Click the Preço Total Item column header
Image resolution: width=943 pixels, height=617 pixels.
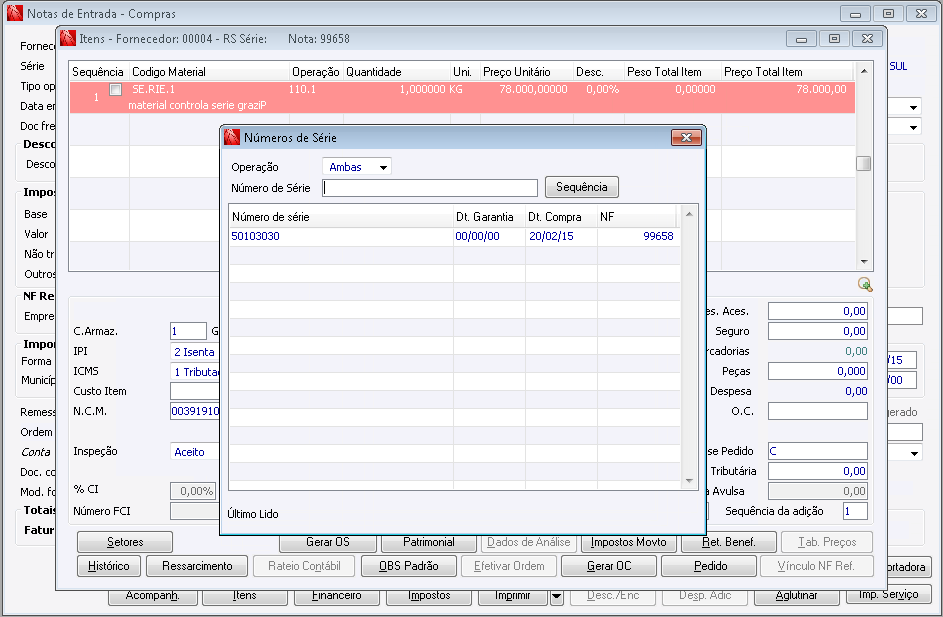coord(787,72)
